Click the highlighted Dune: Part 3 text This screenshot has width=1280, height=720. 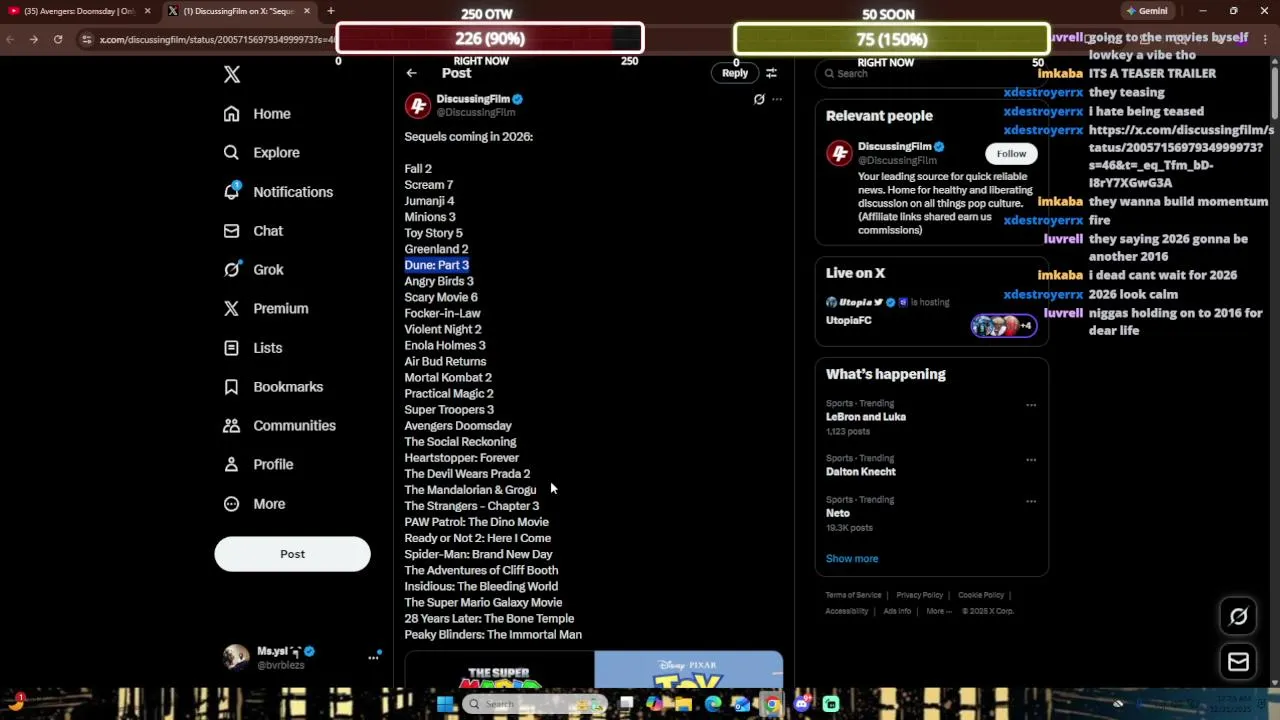tap(437, 265)
